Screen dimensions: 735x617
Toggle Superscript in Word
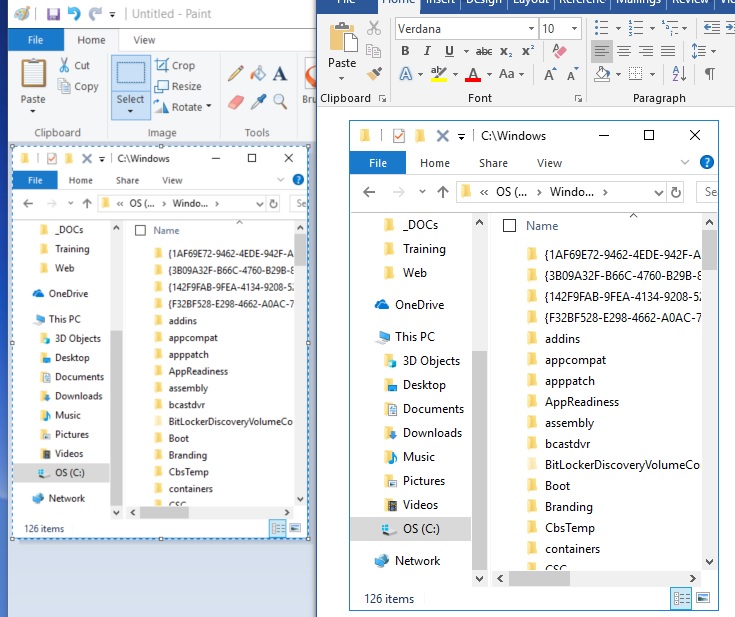pos(528,51)
